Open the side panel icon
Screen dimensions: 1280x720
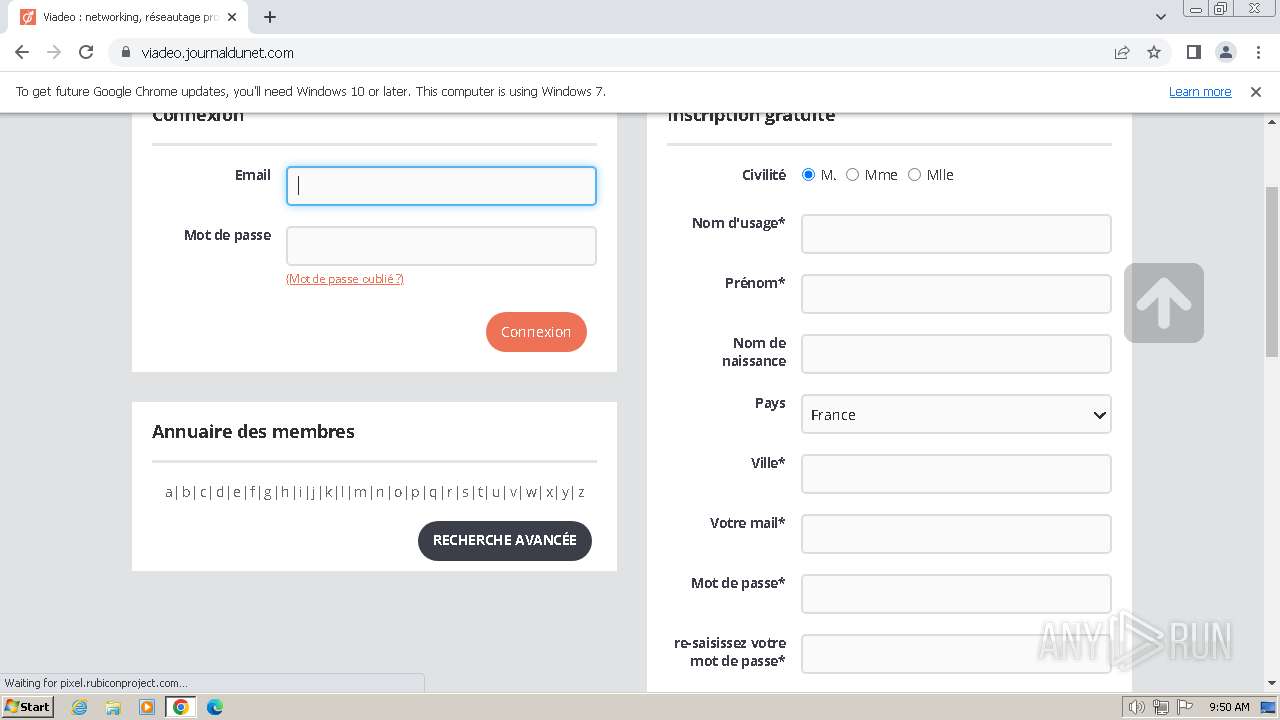tap(1193, 52)
